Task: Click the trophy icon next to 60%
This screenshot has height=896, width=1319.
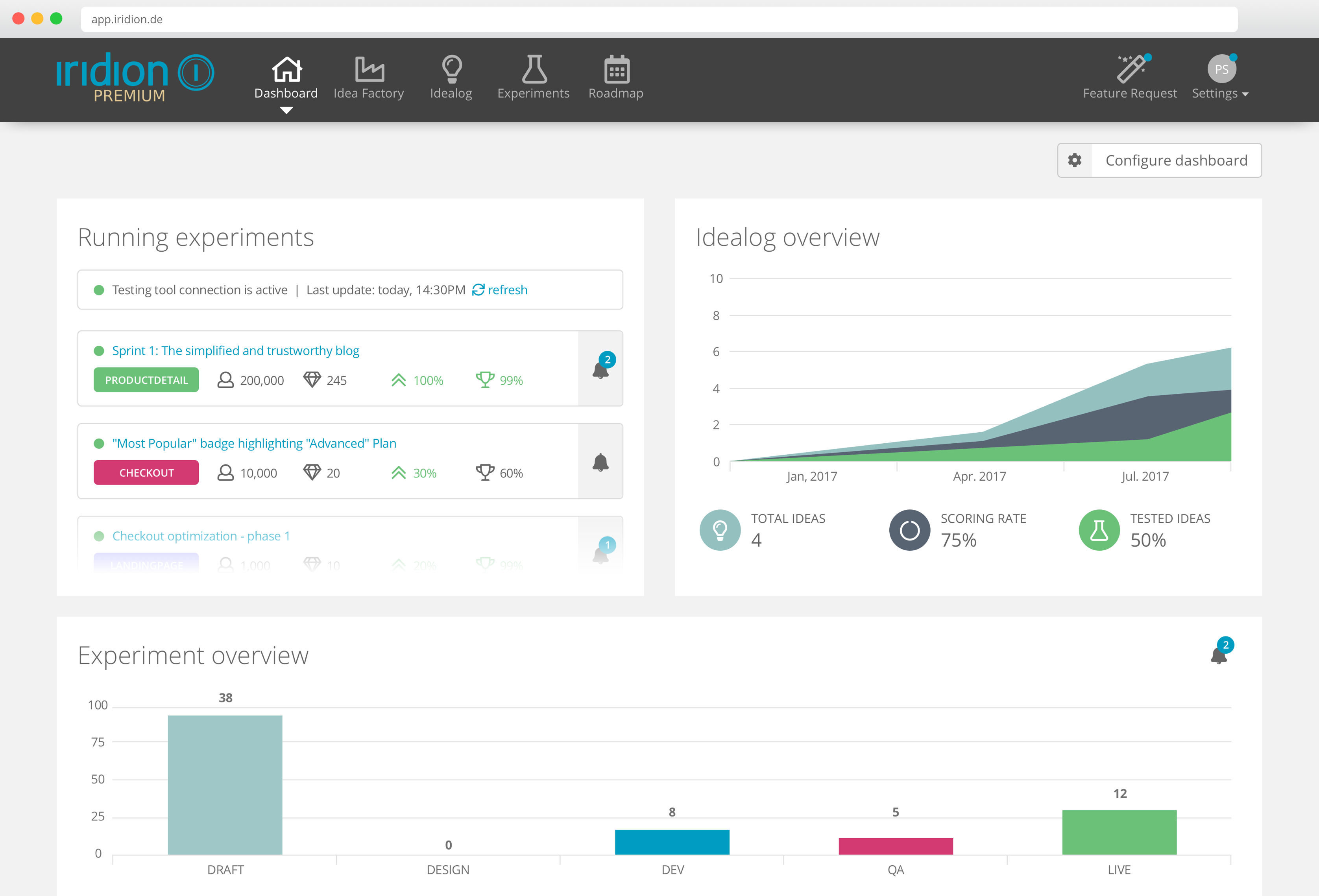Action: 485,472
